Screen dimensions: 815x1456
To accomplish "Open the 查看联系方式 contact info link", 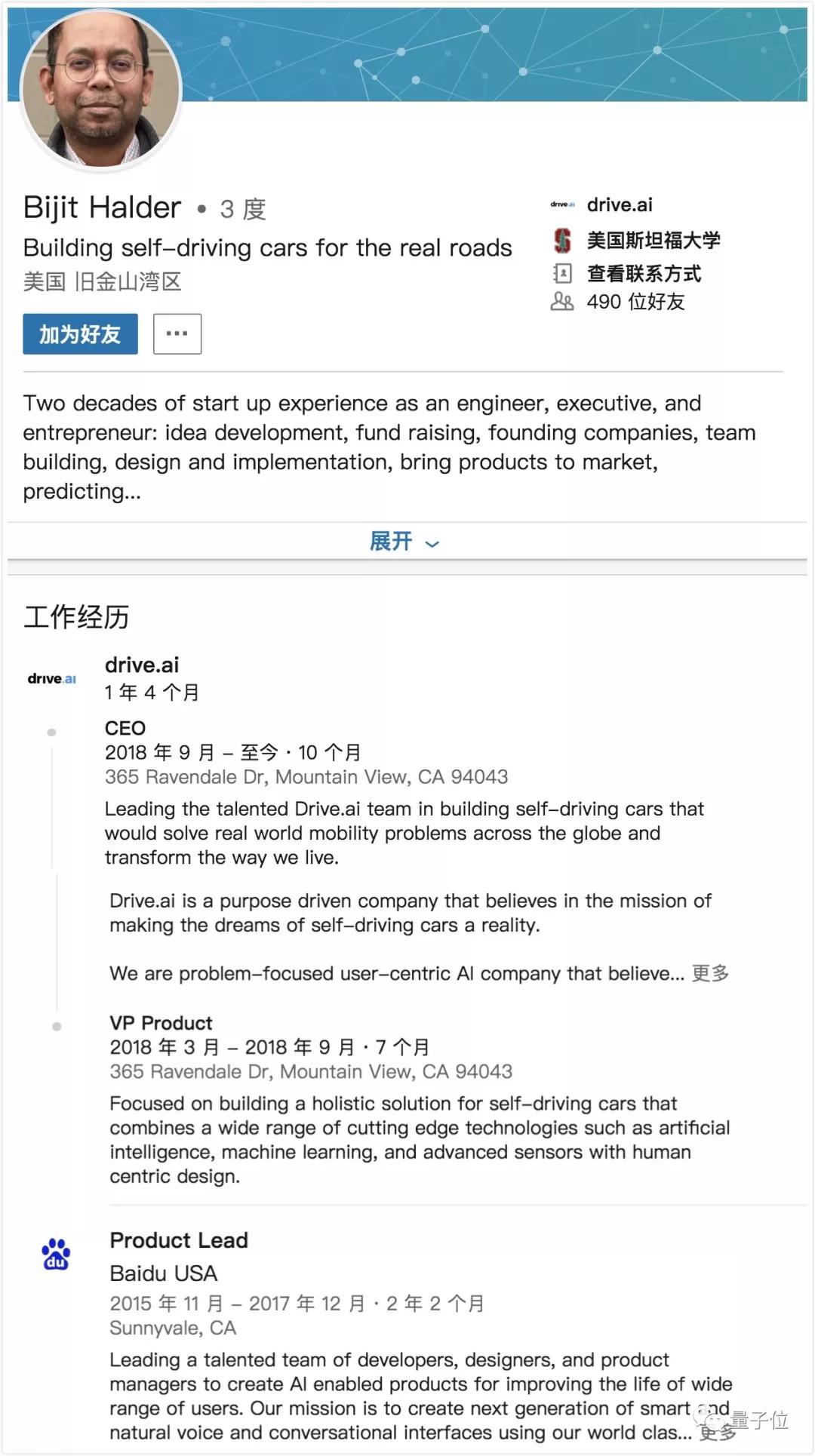I will tap(644, 273).
